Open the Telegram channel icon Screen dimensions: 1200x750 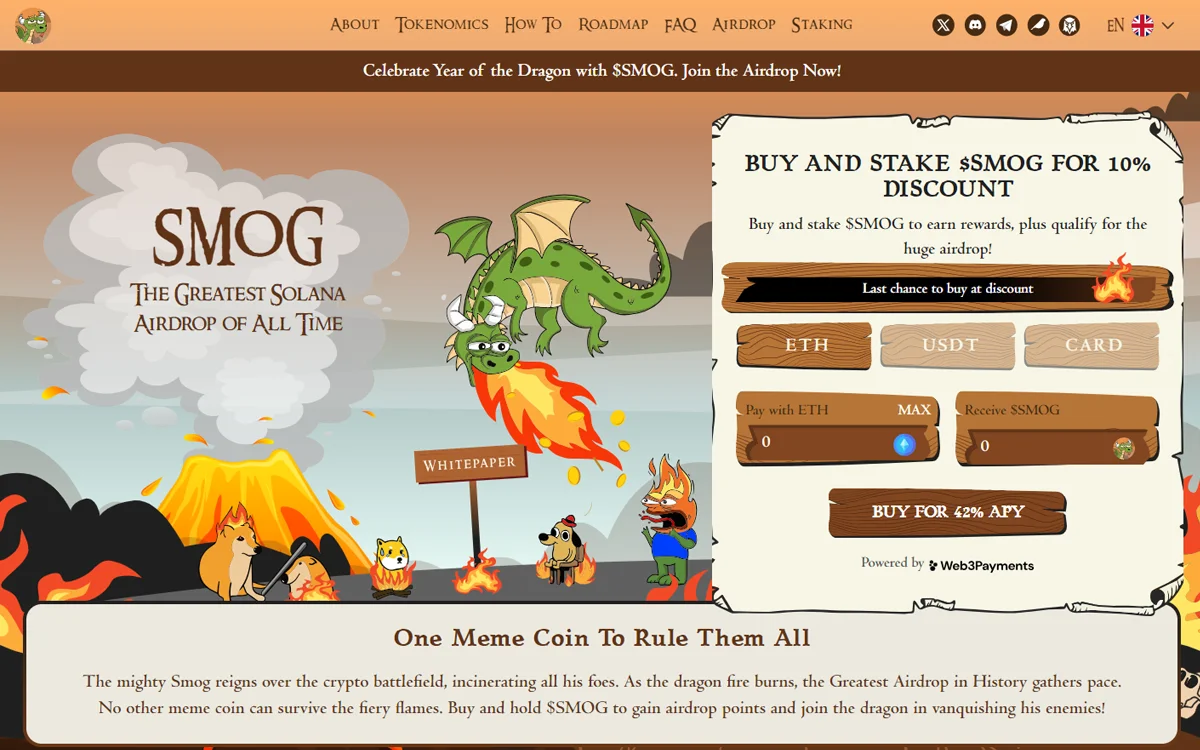[x=1007, y=25]
